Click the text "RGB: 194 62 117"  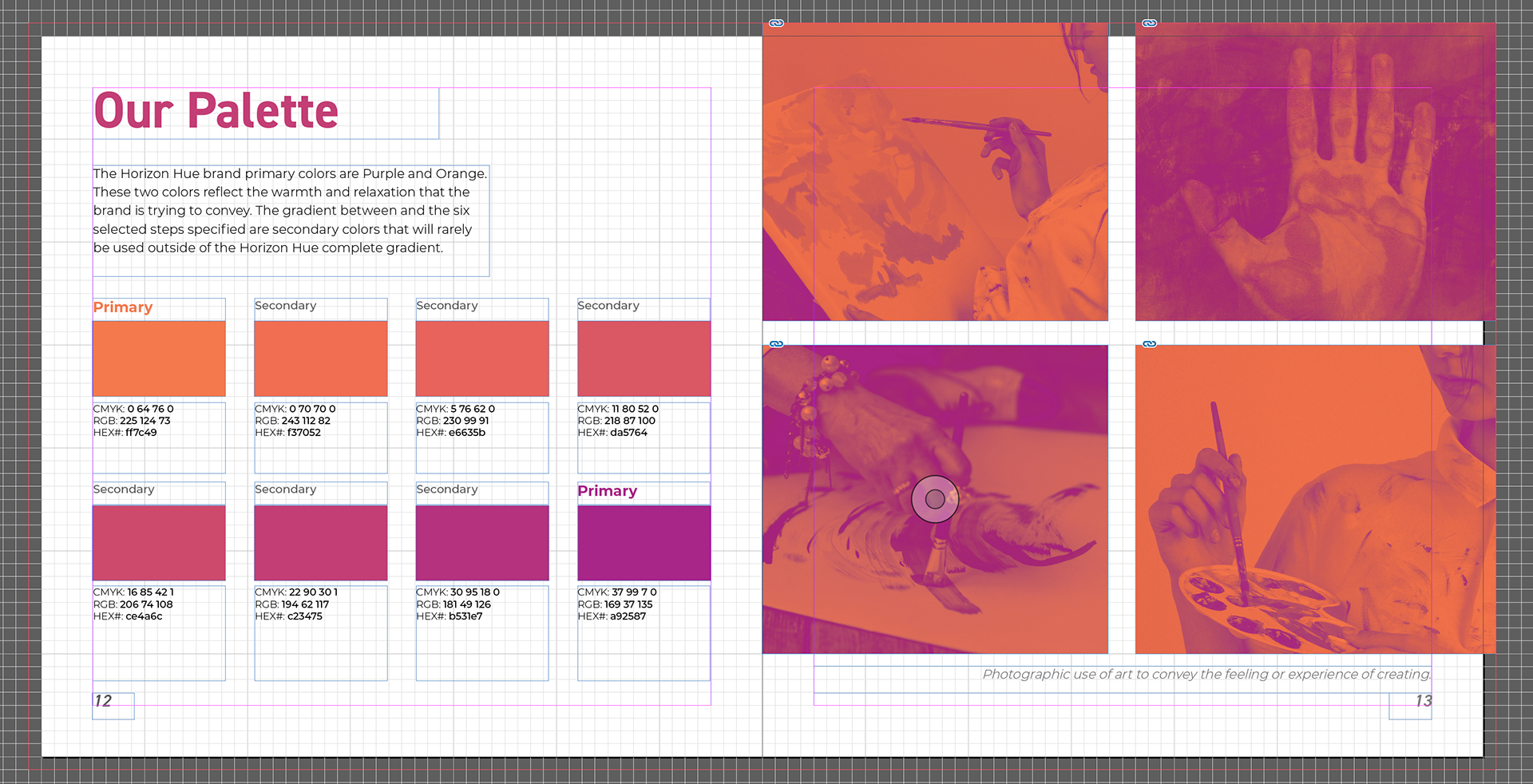pos(292,604)
